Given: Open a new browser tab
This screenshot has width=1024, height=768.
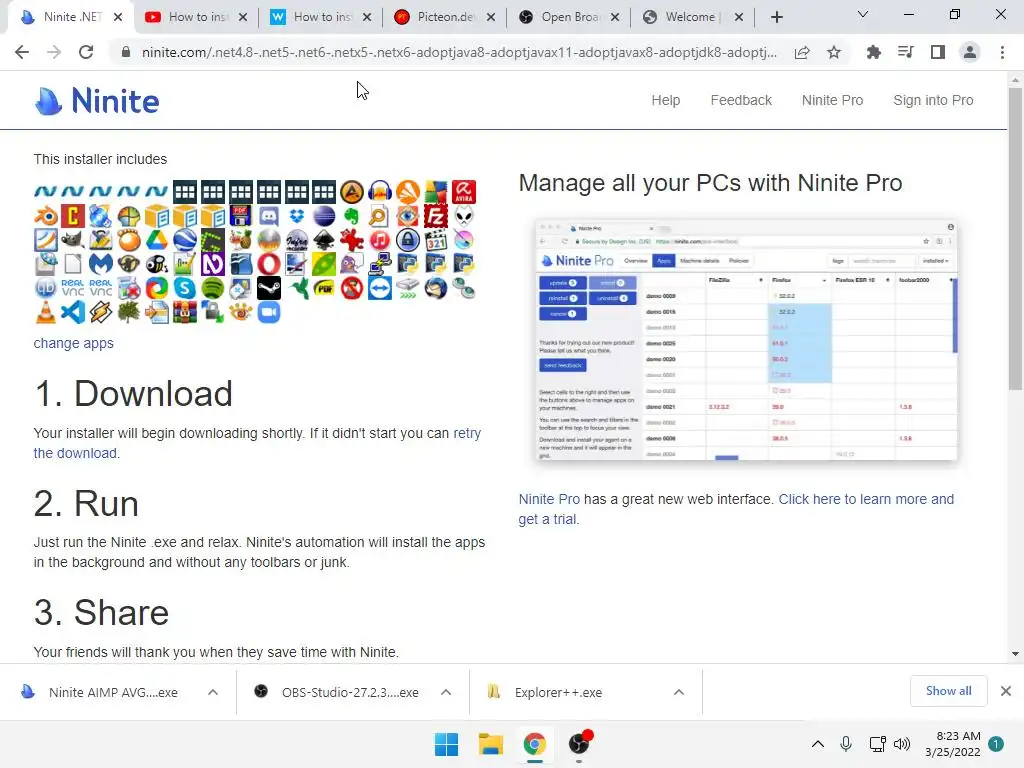Looking at the screenshot, I should (x=776, y=17).
